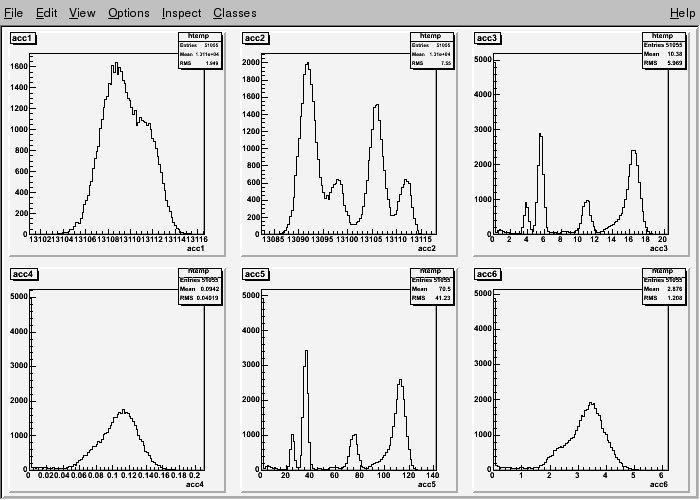Screen dimensions: 700x500
Task: Click the acc2 x-axis title label
Action: click(x=427, y=249)
